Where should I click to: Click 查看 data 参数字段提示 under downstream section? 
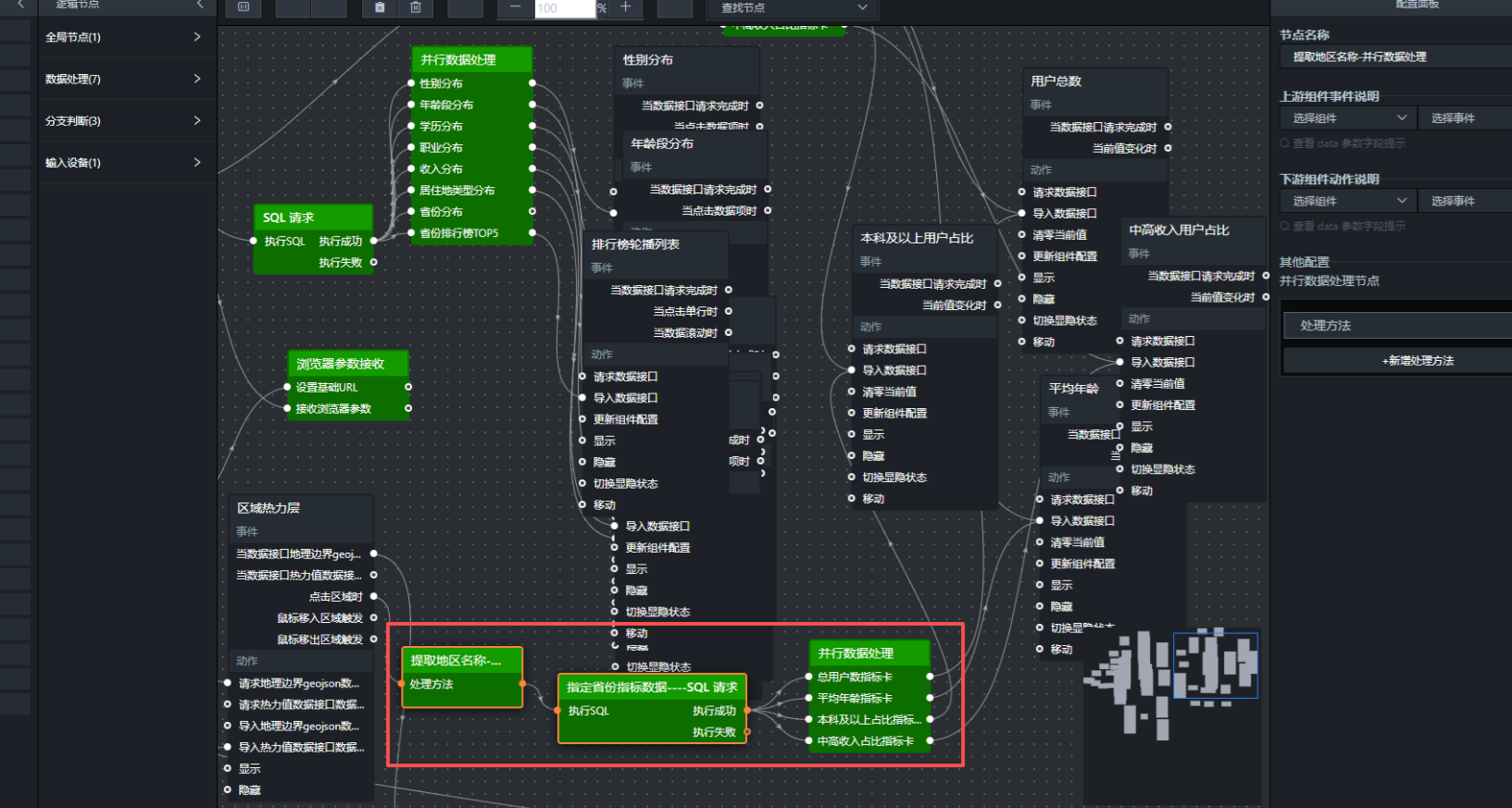pos(1343,226)
